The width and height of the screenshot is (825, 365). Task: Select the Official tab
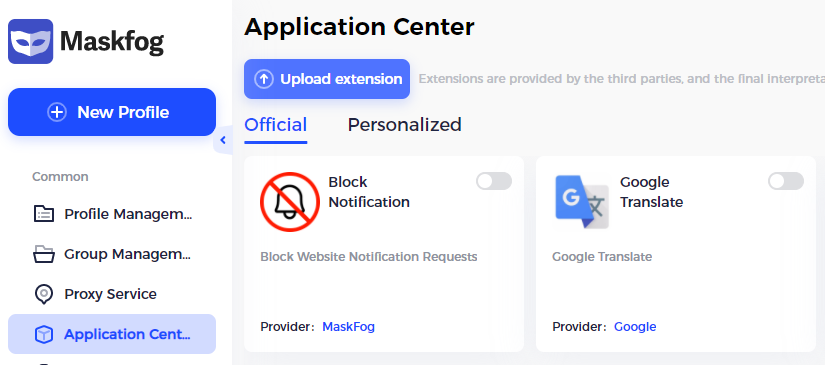(276, 125)
